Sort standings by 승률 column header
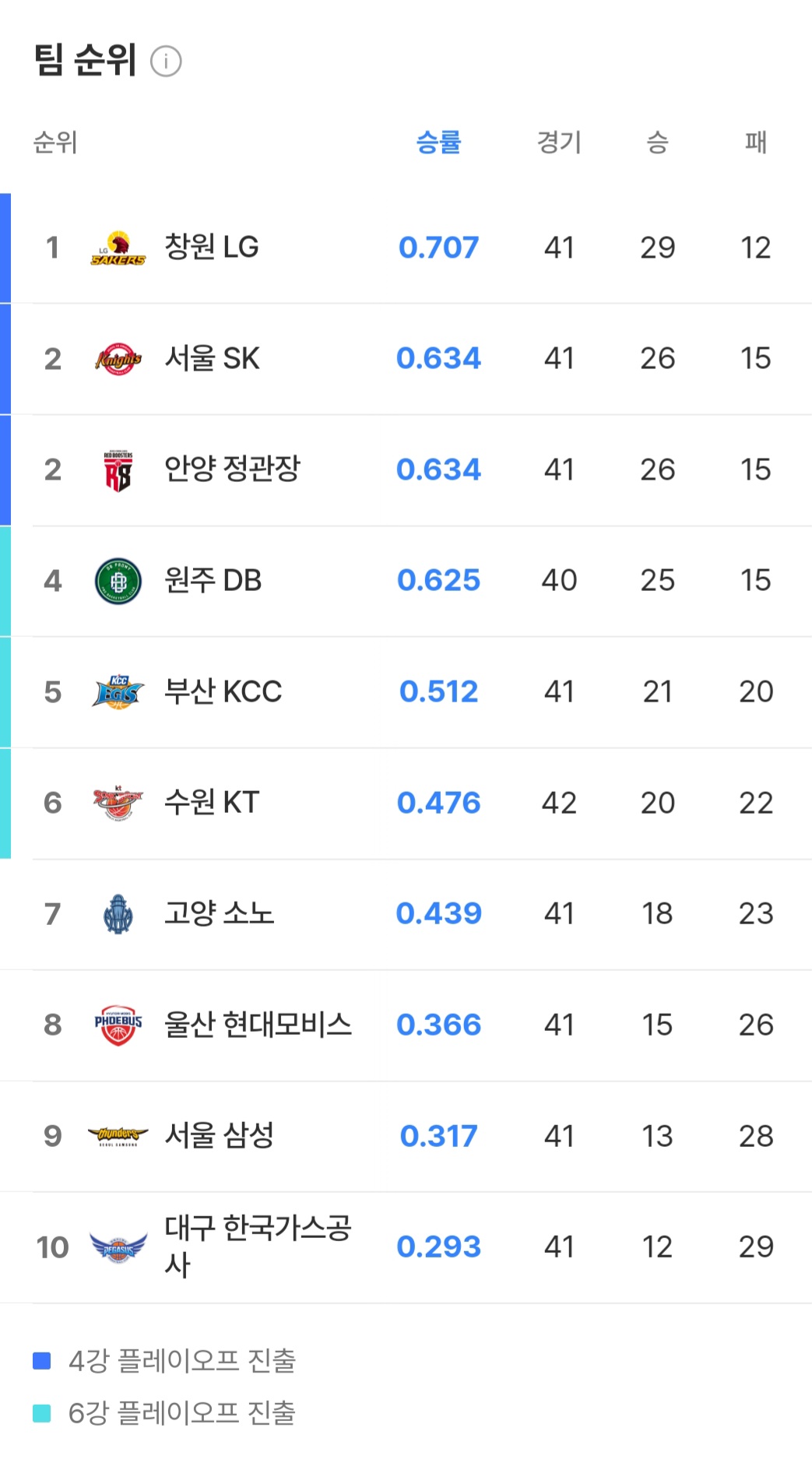The height and width of the screenshot is (1470, 812). 438,142
